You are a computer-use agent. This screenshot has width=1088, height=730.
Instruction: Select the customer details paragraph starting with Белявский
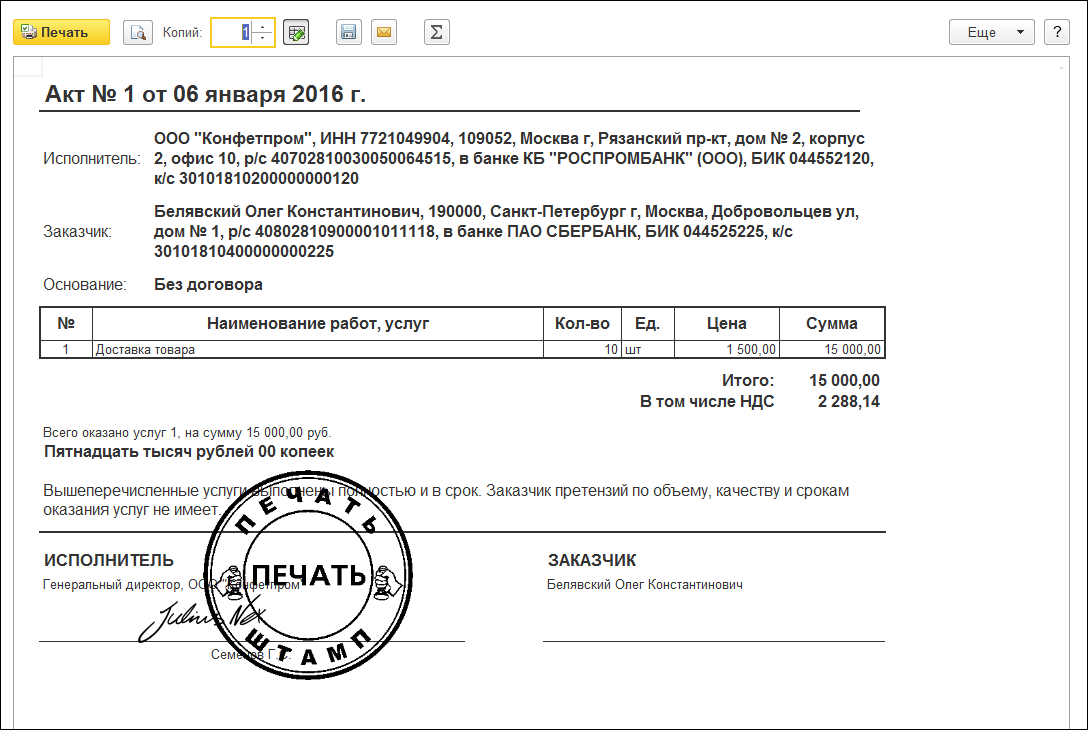[507, 232]
